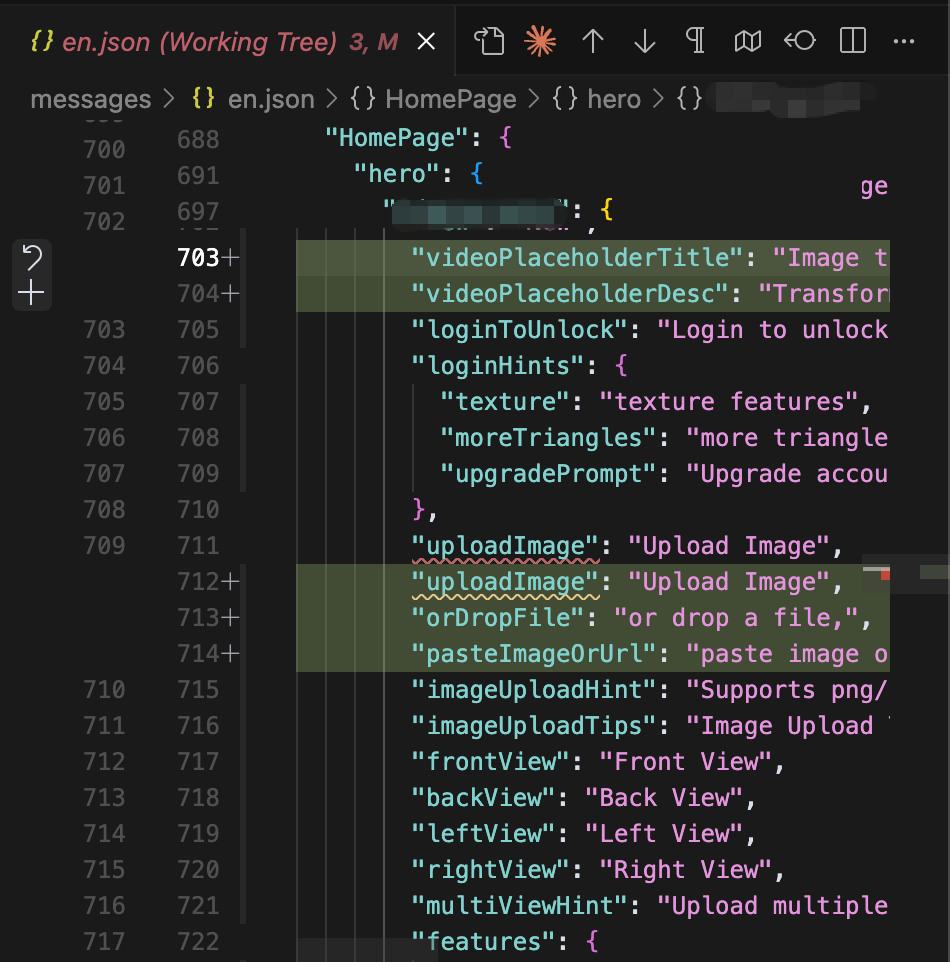
Task: Click the braces icon before HomePage breadcrumb
Action: [x=363, y=98]
